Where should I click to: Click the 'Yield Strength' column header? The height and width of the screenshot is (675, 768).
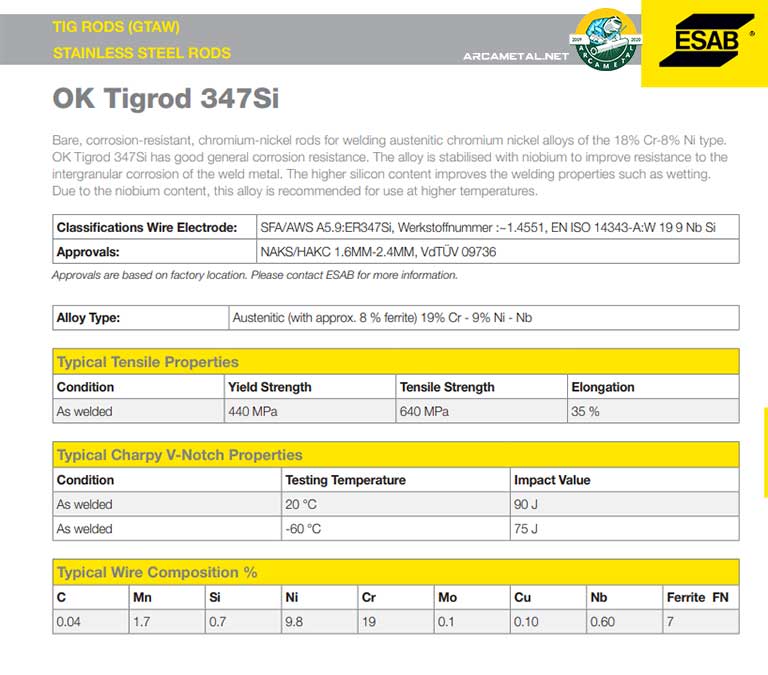pyautogui.click(x=269, y=387)
